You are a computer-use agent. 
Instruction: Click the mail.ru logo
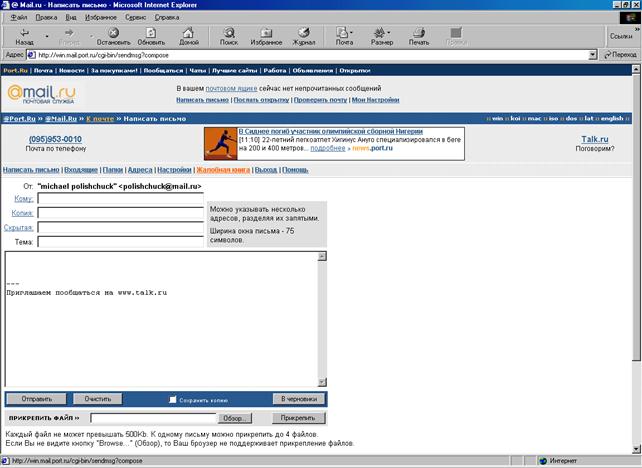(41, 94)
